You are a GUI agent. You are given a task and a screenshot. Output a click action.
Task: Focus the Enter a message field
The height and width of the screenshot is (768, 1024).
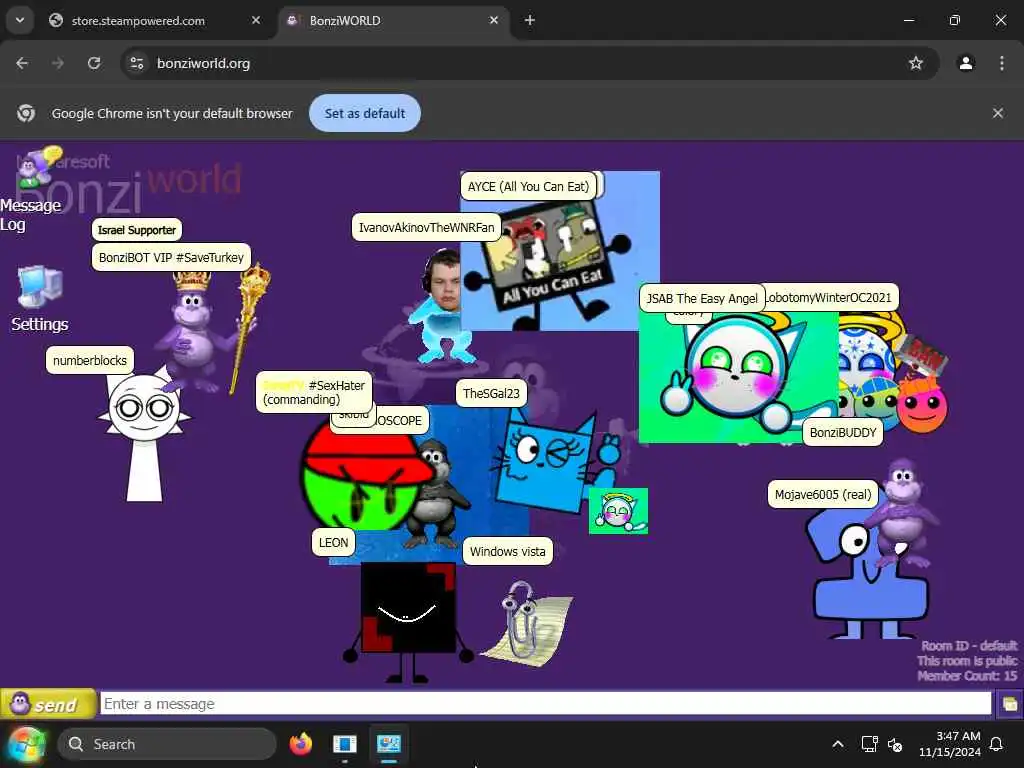(546, 704)
